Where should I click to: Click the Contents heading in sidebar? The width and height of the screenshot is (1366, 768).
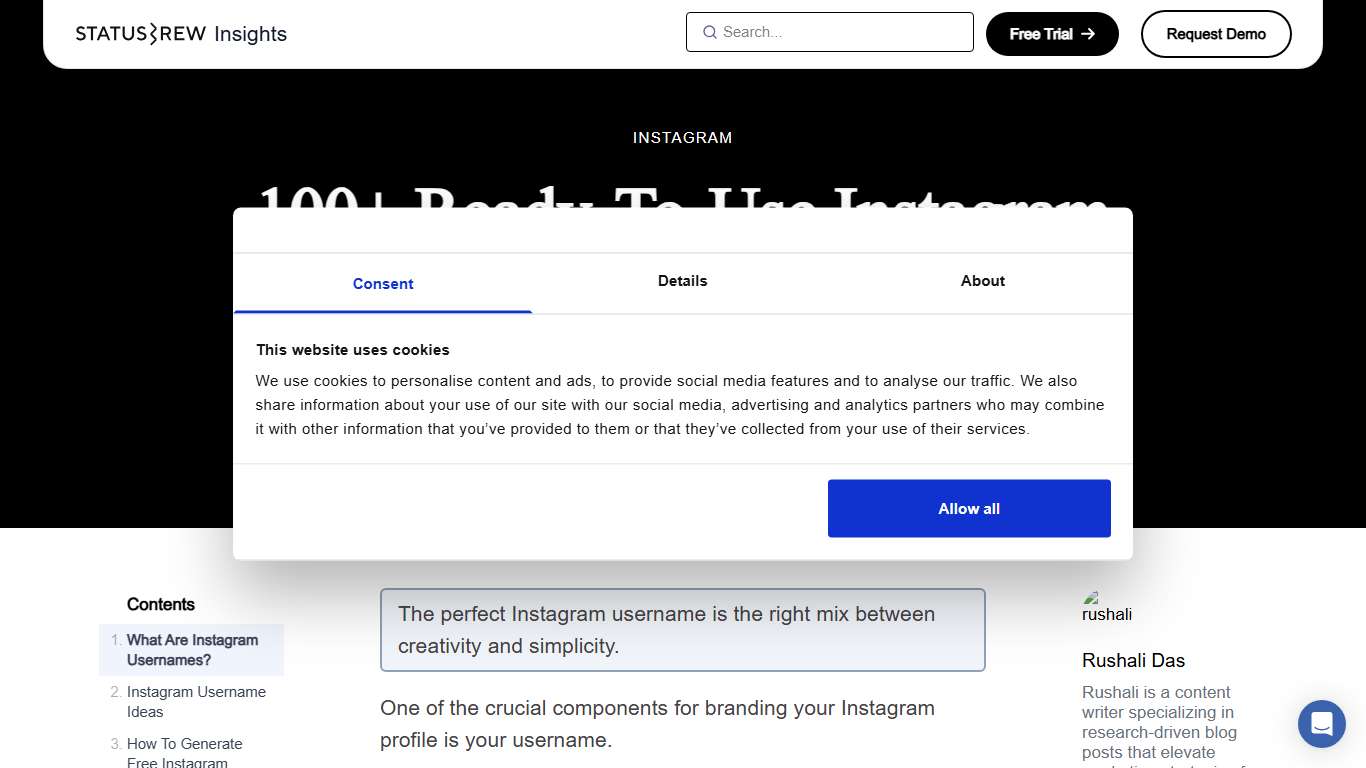[160, 604]
